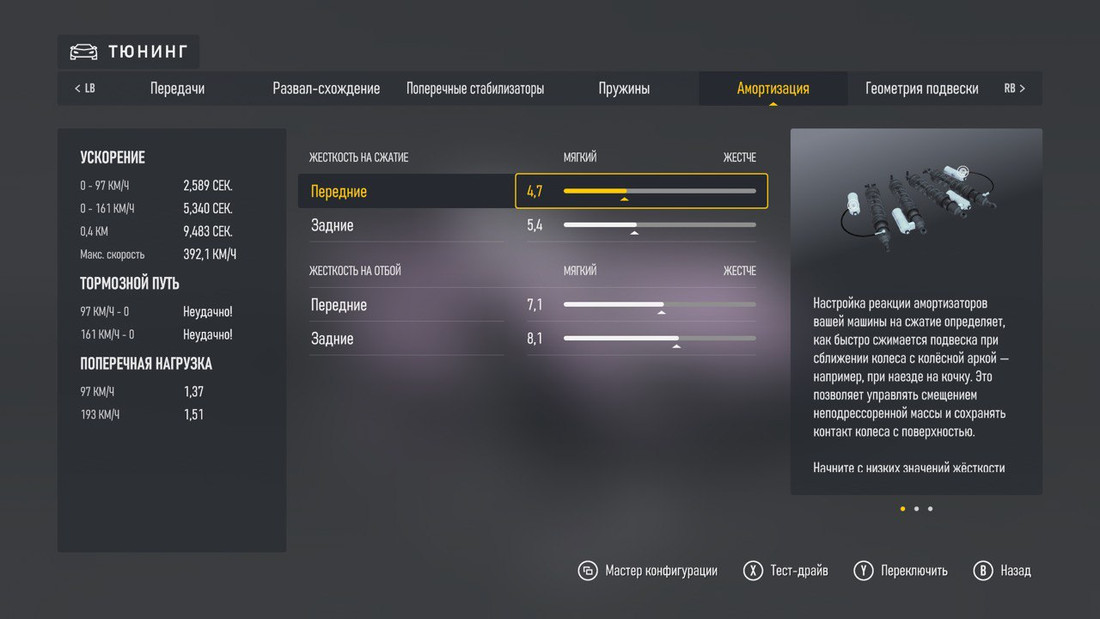1100x619 pixels.
Task: Select the Передние row under Жесткость на отбой
Action: coord(533,305)
